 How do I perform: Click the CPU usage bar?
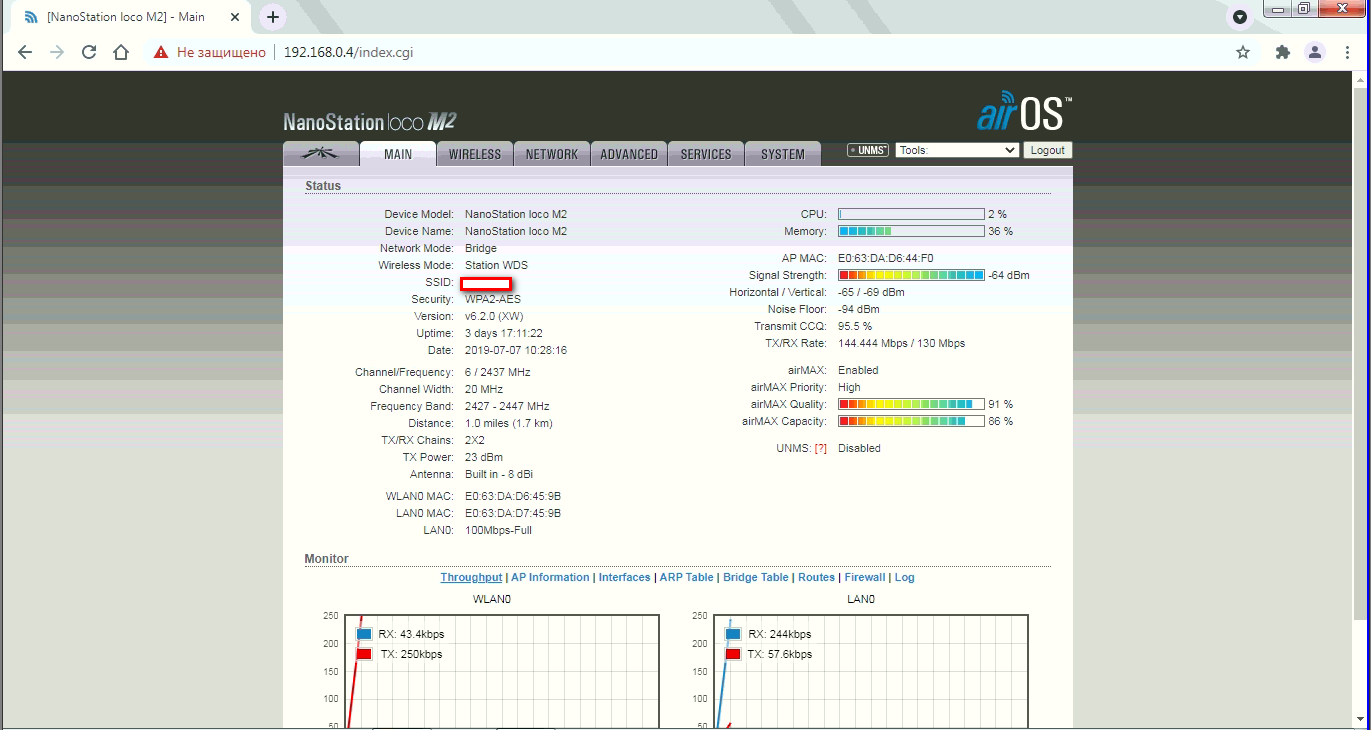911,214
